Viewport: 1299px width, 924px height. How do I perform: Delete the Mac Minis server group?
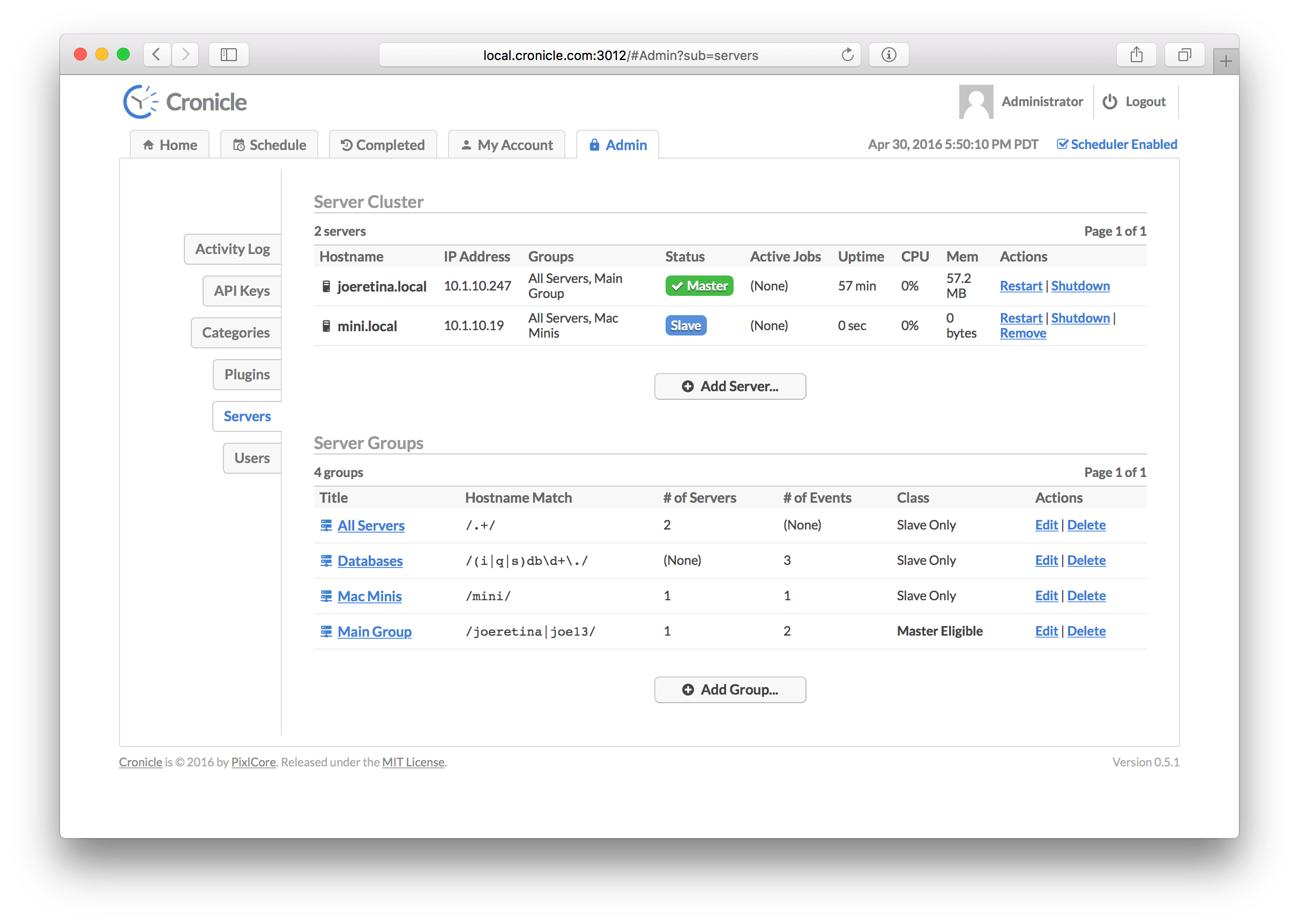coord(1086,595)
